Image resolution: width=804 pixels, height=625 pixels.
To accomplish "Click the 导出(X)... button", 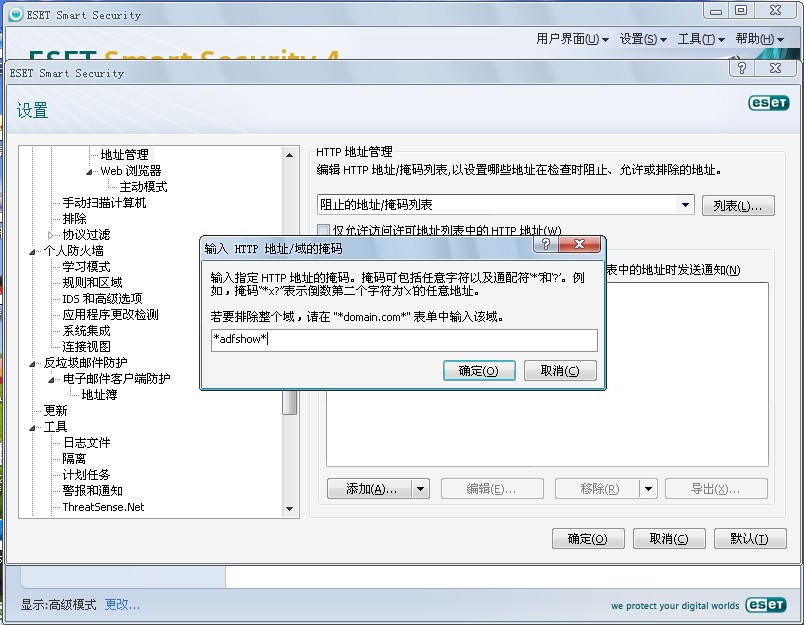I will click(716, 489).
